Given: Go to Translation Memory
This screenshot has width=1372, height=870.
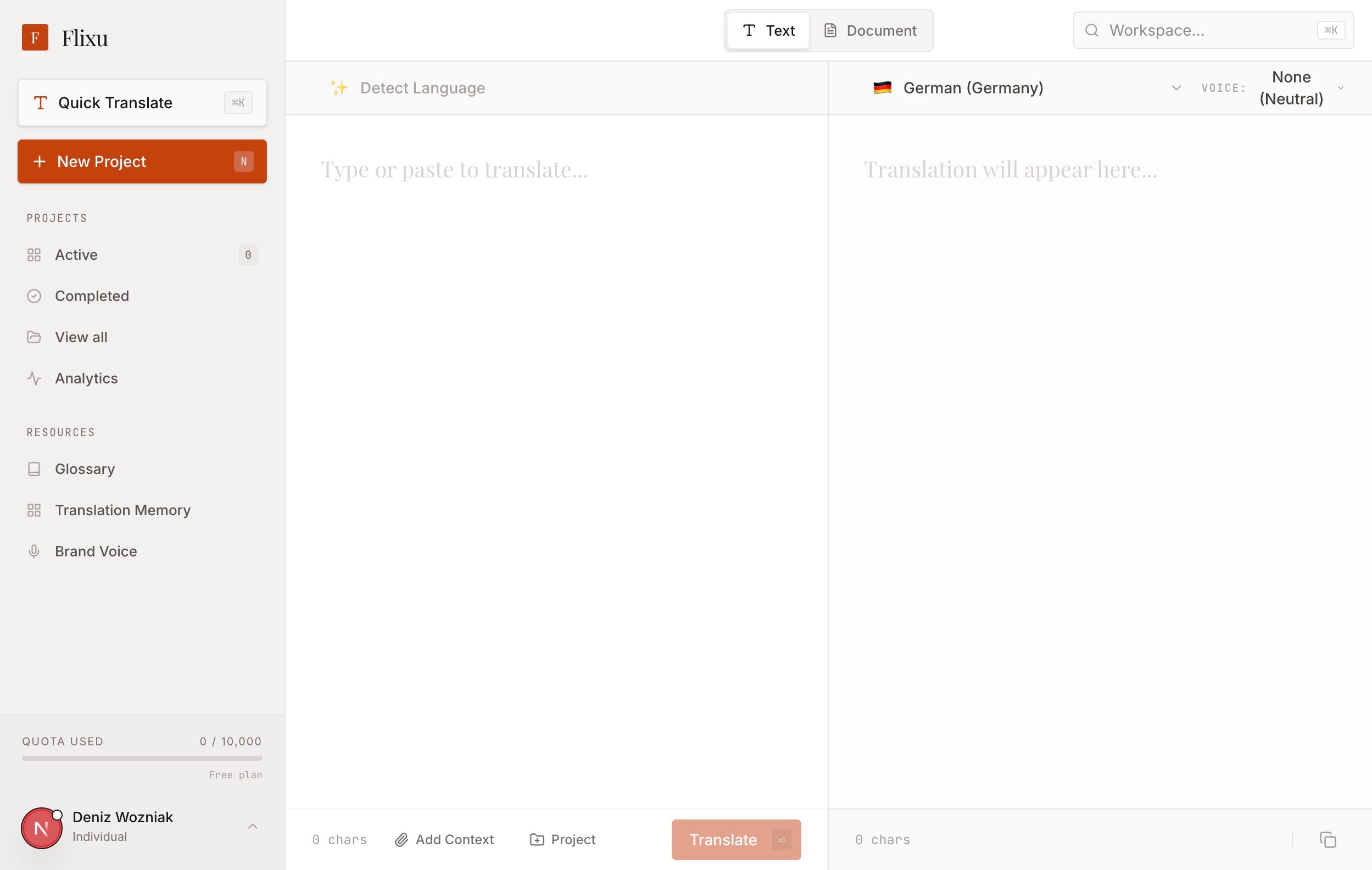Looking at the screenshot, I should (x=122, y=510).
